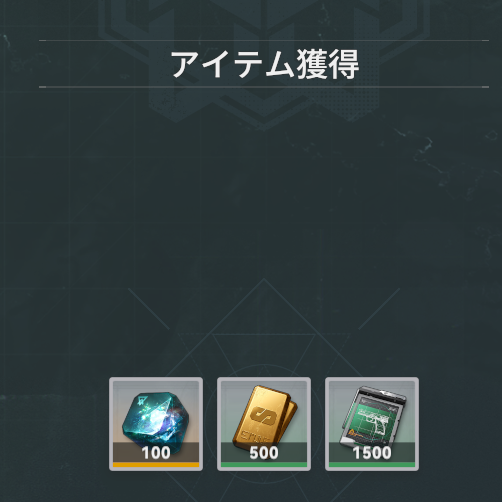Click the 500 quantity label
This screenshot has width=502, height=502.
coord(264,453)
